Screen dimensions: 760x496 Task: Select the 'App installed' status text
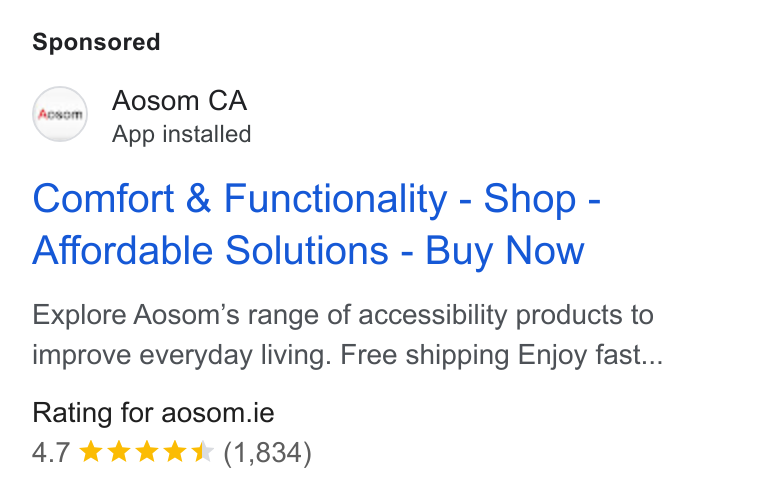click(181, 134)
